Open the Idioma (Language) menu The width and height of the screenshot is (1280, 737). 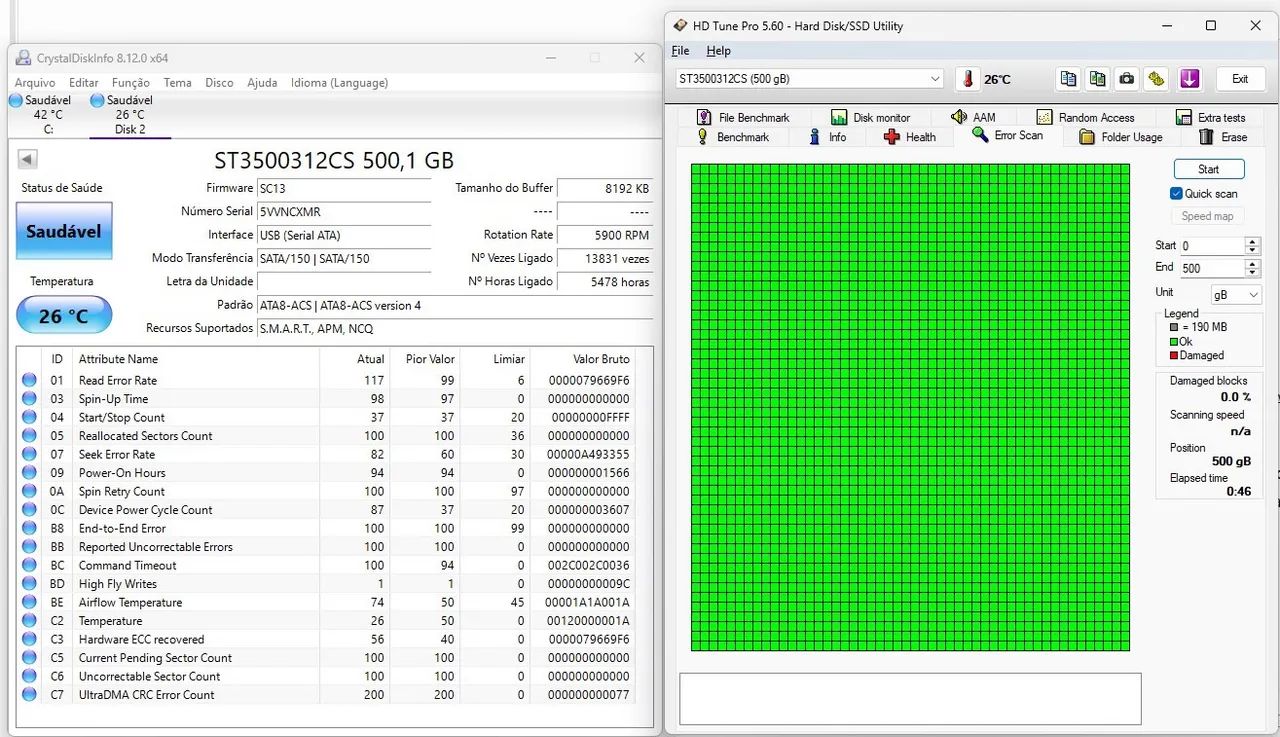point(339,83)
